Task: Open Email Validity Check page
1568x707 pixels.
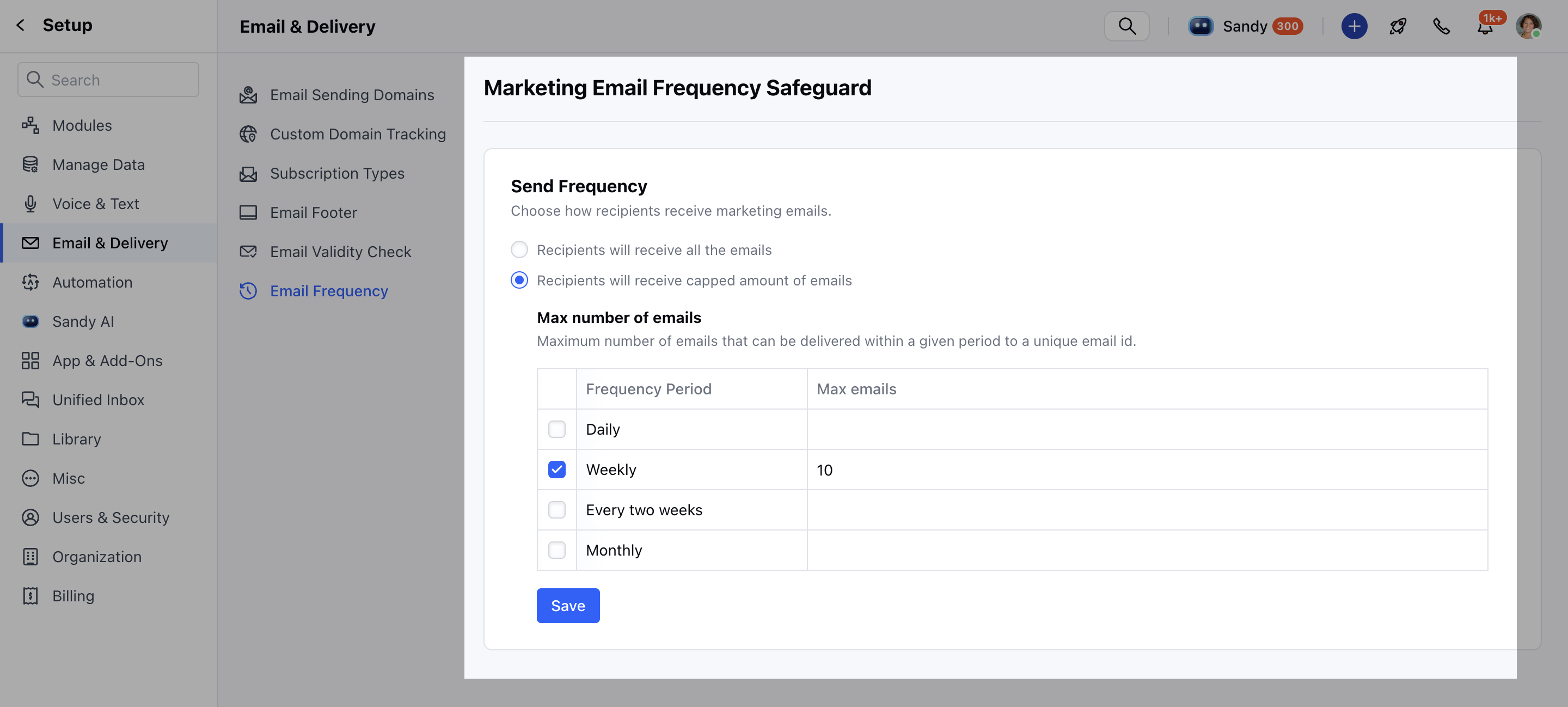Action: tap(341, 252)
